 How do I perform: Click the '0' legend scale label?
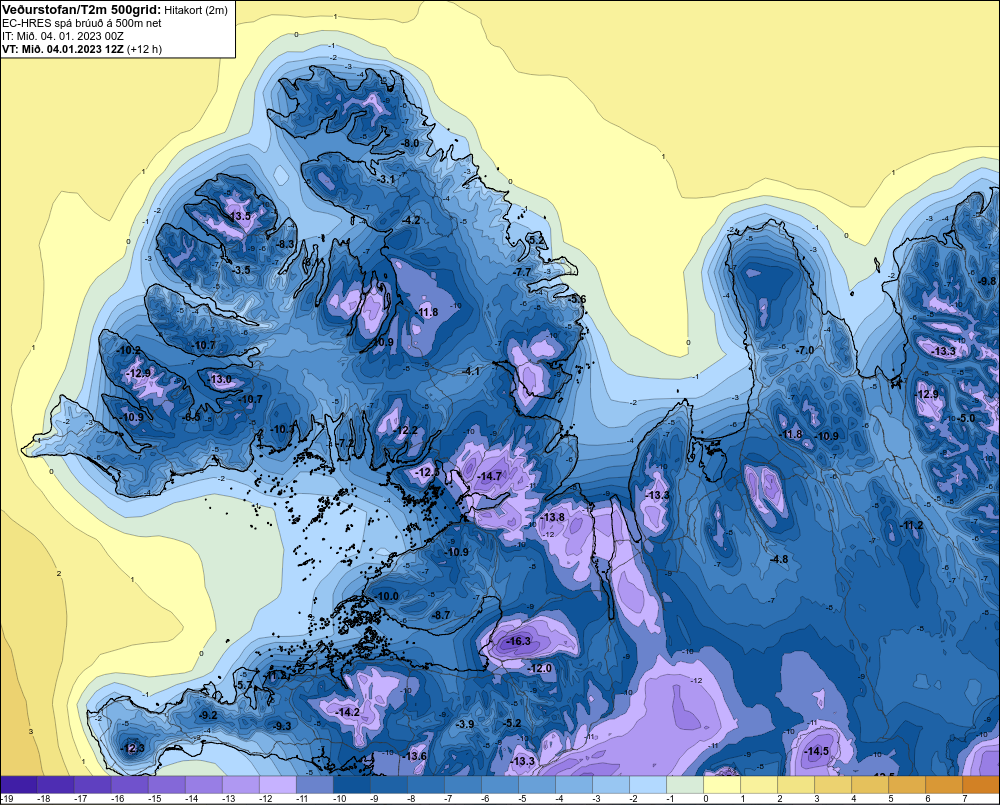tap(706, 798)
